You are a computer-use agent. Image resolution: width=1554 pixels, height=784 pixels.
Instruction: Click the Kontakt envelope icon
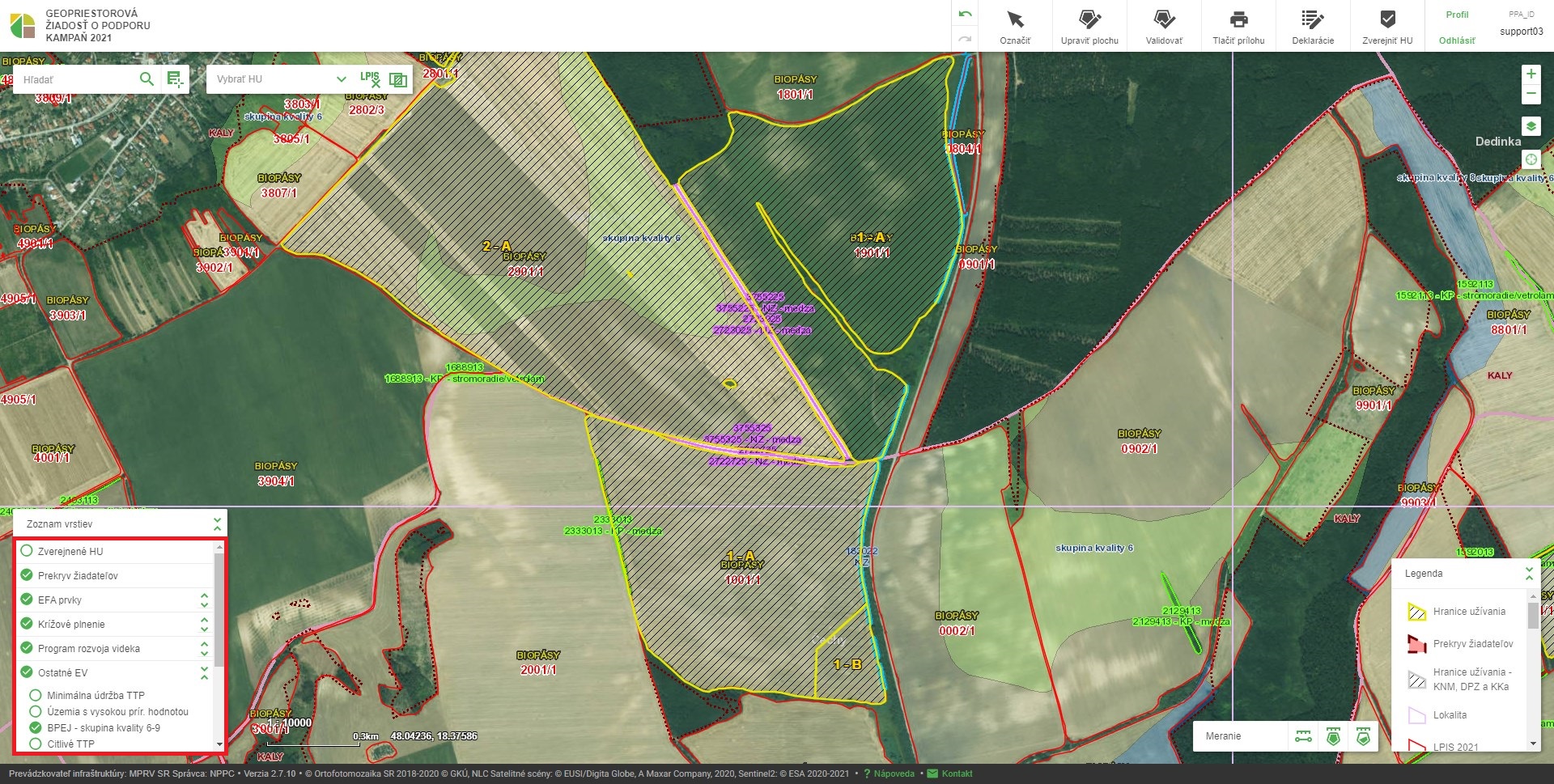932,773
